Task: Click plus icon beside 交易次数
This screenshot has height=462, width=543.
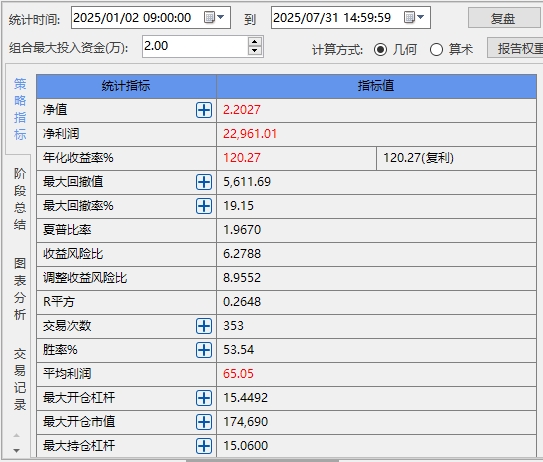Action: click(x=204, y=326)
